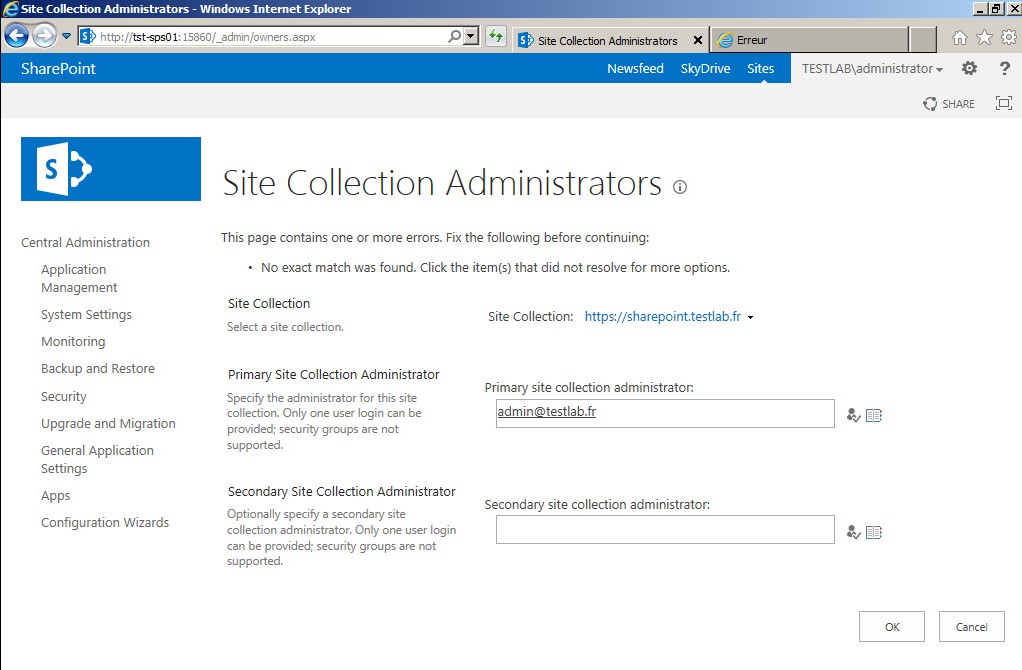Screen dimensions: 1022x670
Task: Open Security link in sidebar
Action: point(63,396)
